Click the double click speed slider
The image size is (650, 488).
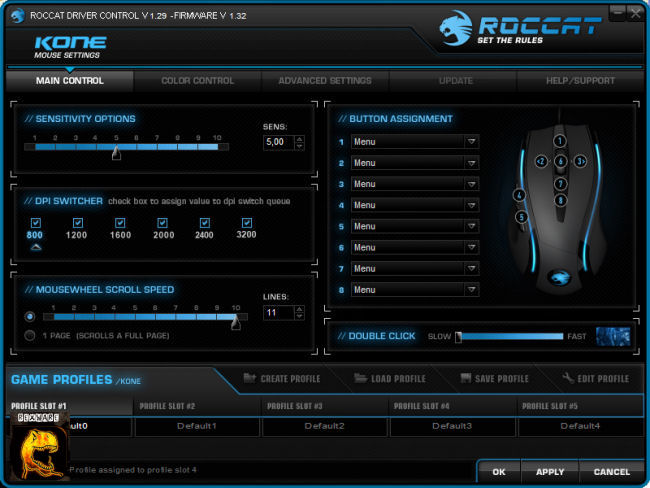(510, 336)
